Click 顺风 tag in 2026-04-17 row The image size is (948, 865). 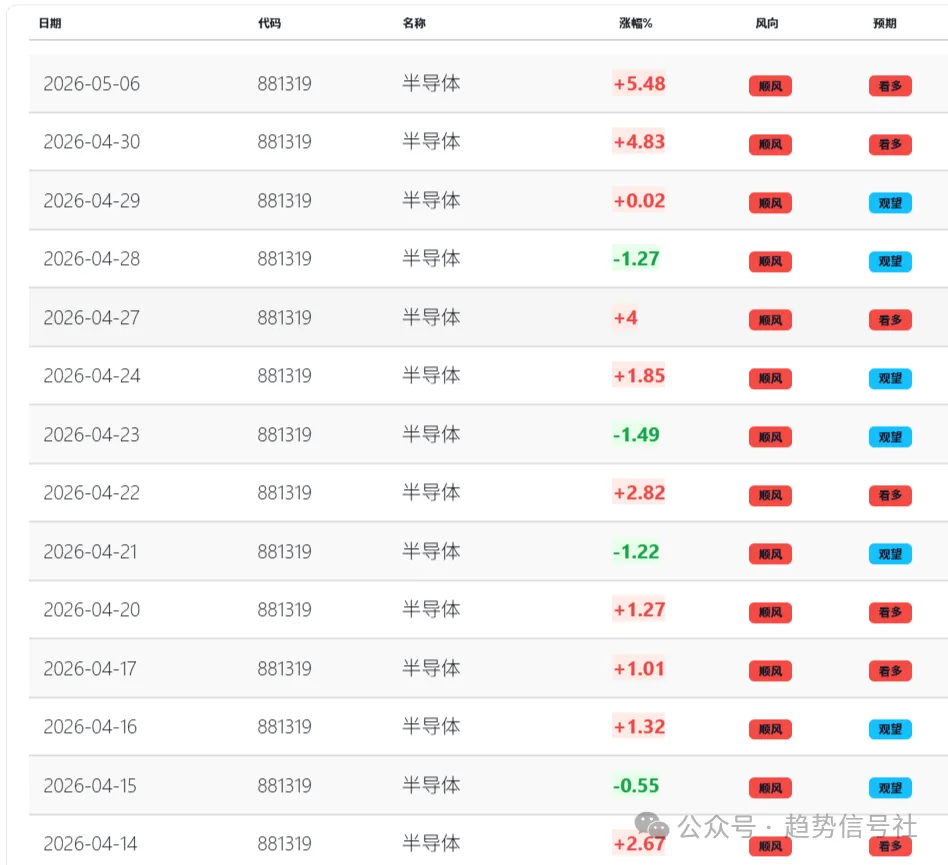pyautogui.click(x=770, y=671)
